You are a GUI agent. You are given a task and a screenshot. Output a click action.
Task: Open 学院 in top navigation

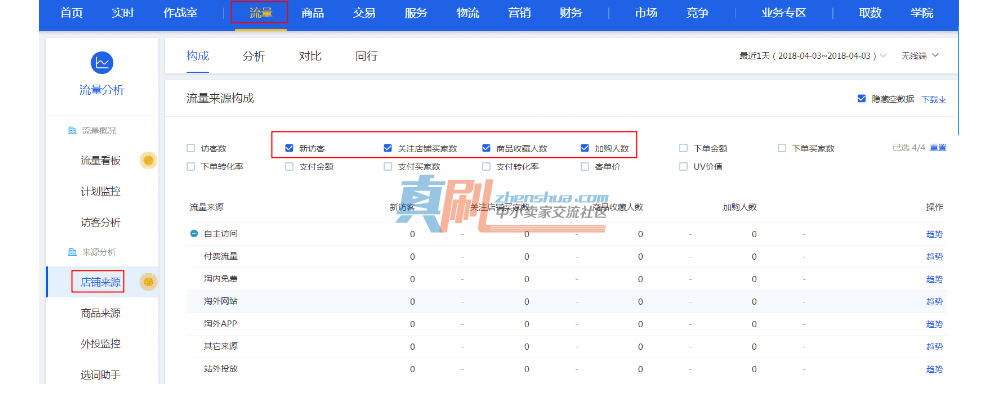[x=922, y=13]
